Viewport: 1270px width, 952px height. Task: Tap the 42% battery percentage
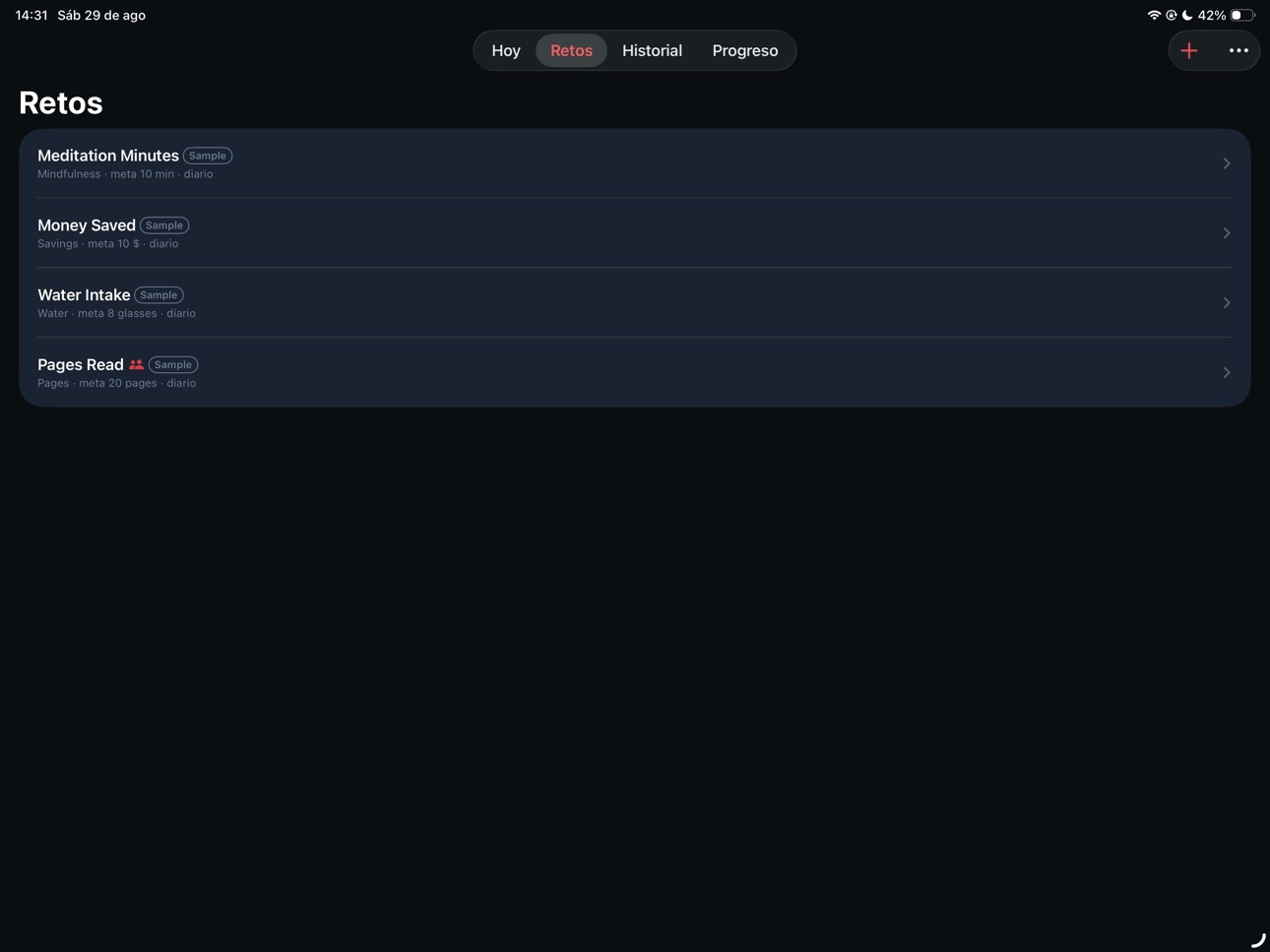[x=1212, y=15]
